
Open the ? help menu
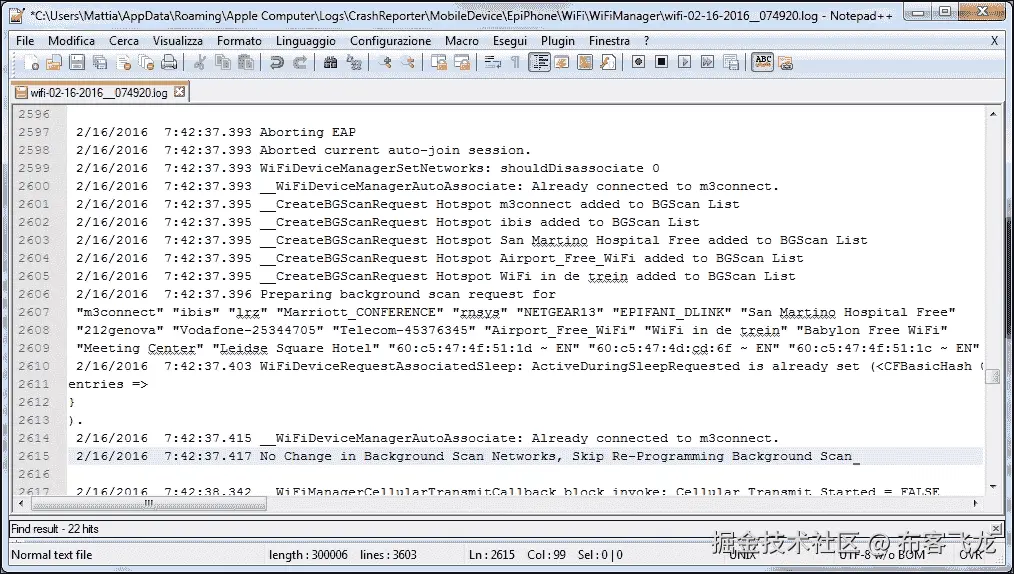[646, 41]
